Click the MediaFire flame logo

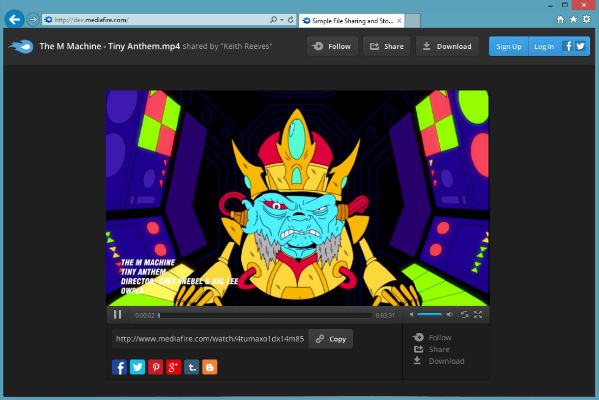(x=21, y=46)
